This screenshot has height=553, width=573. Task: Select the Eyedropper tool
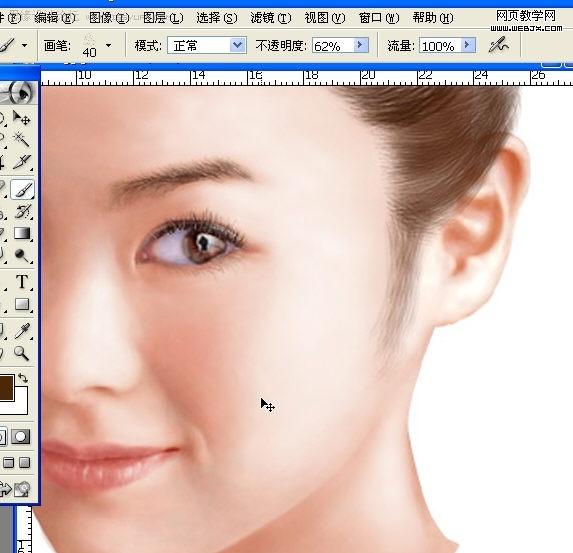pyautogui.click(x=22, y=330)
